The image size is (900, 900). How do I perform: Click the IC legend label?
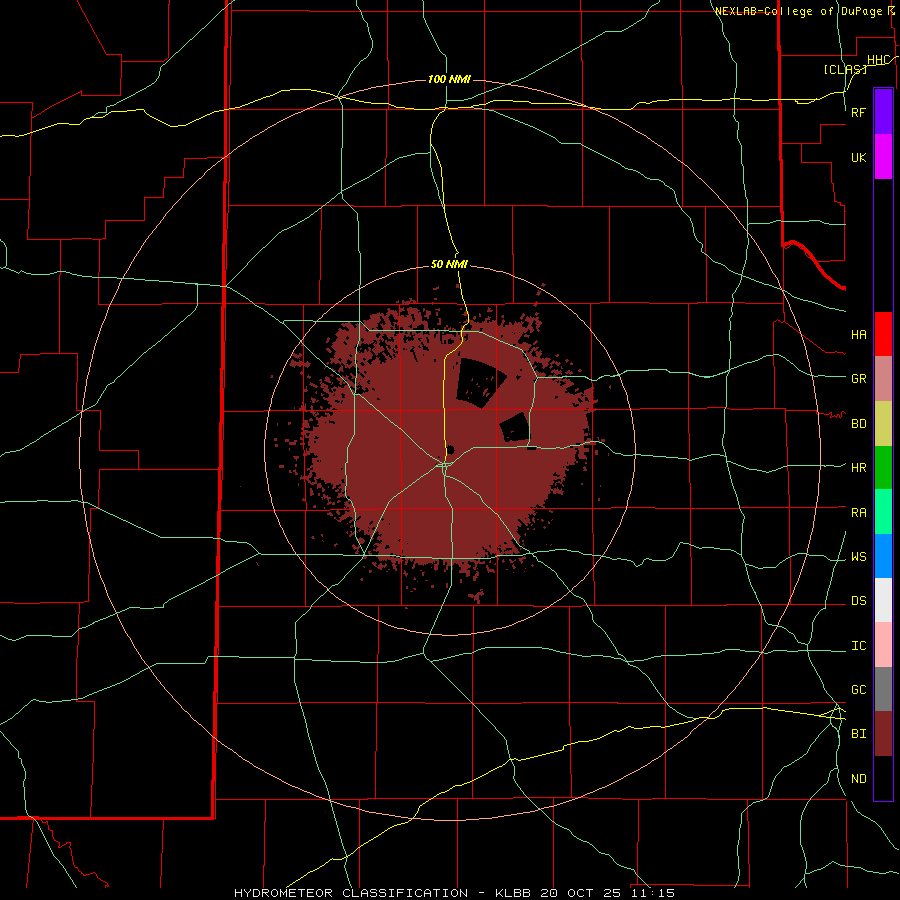pyautogui.click(x=859, y=646)
